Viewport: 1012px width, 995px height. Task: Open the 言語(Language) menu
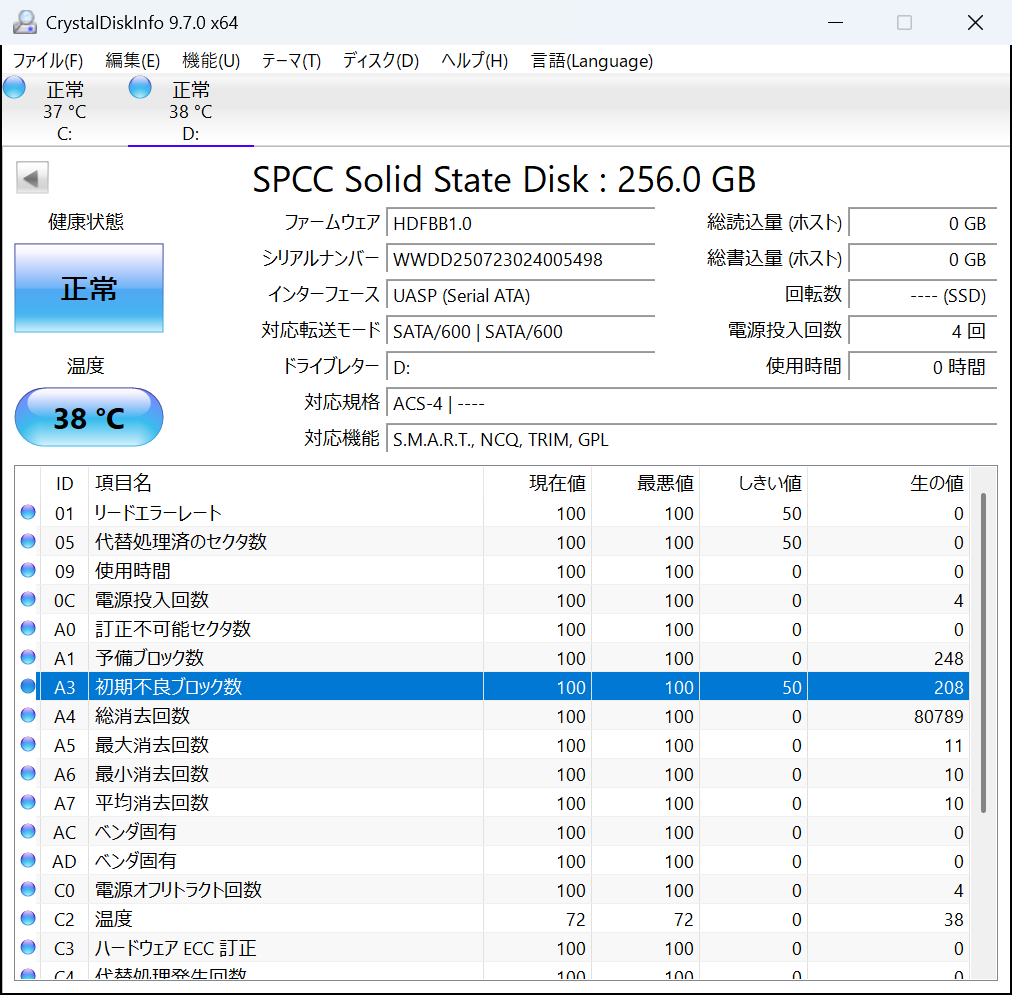click(x=592, y=61)
